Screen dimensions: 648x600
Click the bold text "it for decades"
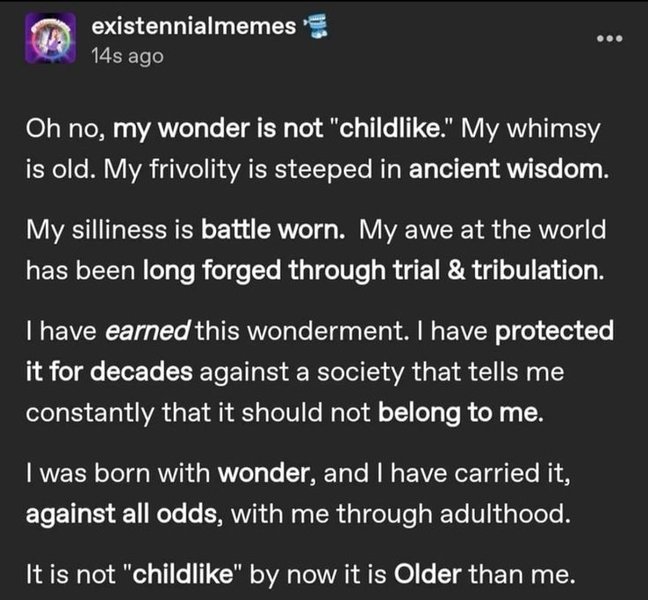pyautogui.click(x=109, y=371)
